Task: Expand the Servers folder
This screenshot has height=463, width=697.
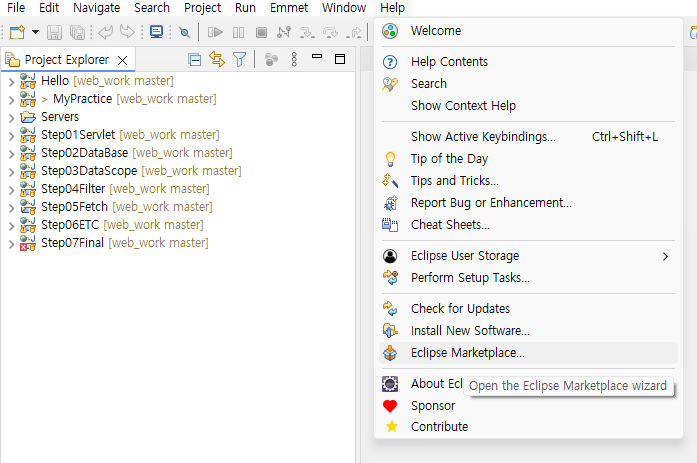Action: point(11,117)
